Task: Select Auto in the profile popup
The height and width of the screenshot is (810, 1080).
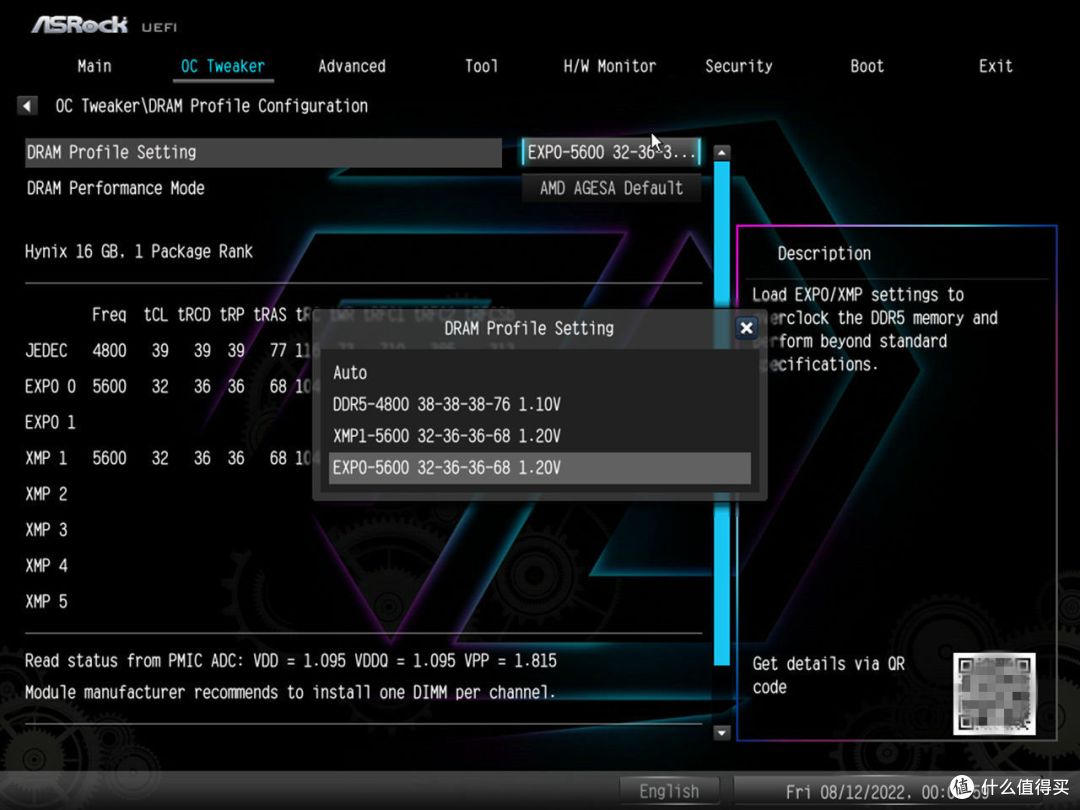Action: 539,373
